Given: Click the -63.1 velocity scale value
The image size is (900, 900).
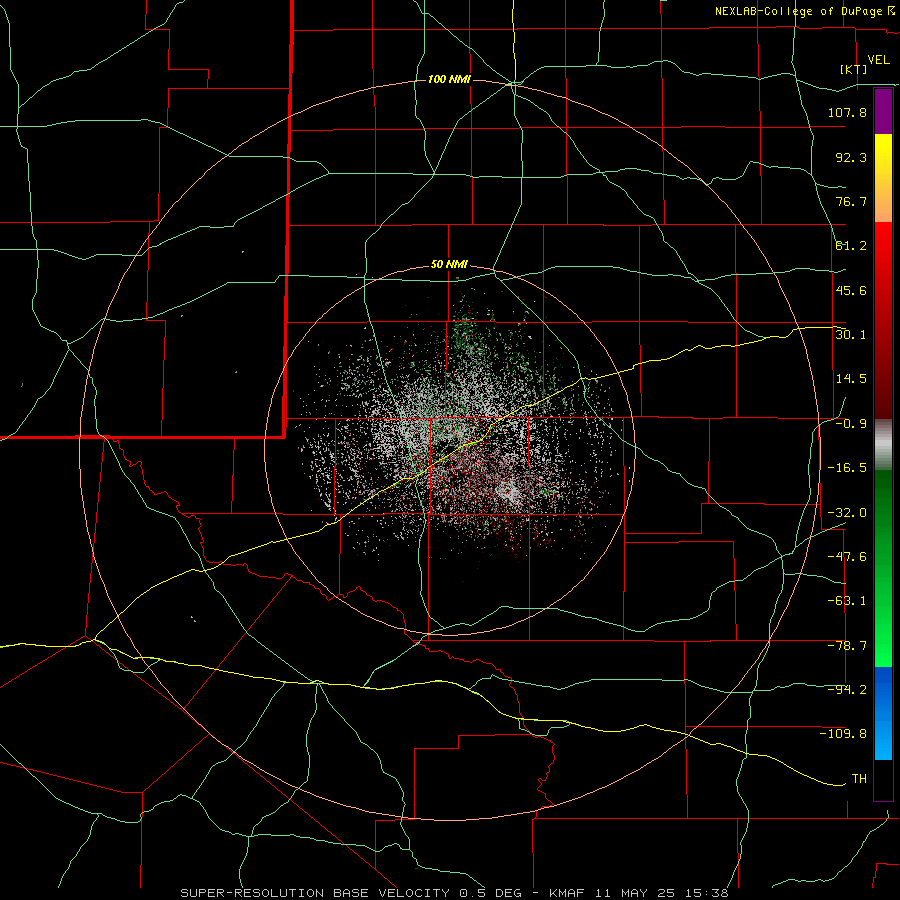Looking at the screenshot, I should [x=847, y=601].
